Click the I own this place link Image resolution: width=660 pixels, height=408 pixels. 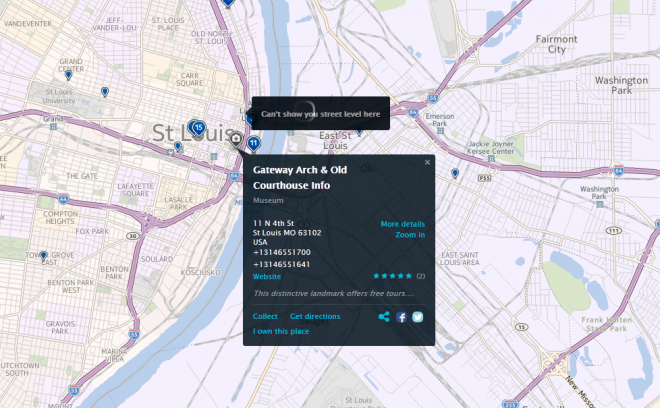[x=281, y=331]
